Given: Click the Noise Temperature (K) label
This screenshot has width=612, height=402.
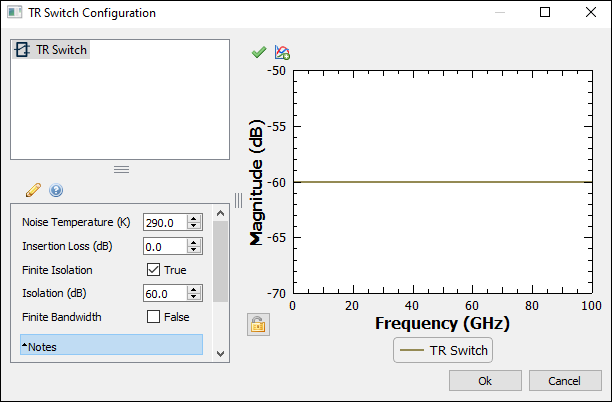Looking at the screenshot, I should 76,222.
